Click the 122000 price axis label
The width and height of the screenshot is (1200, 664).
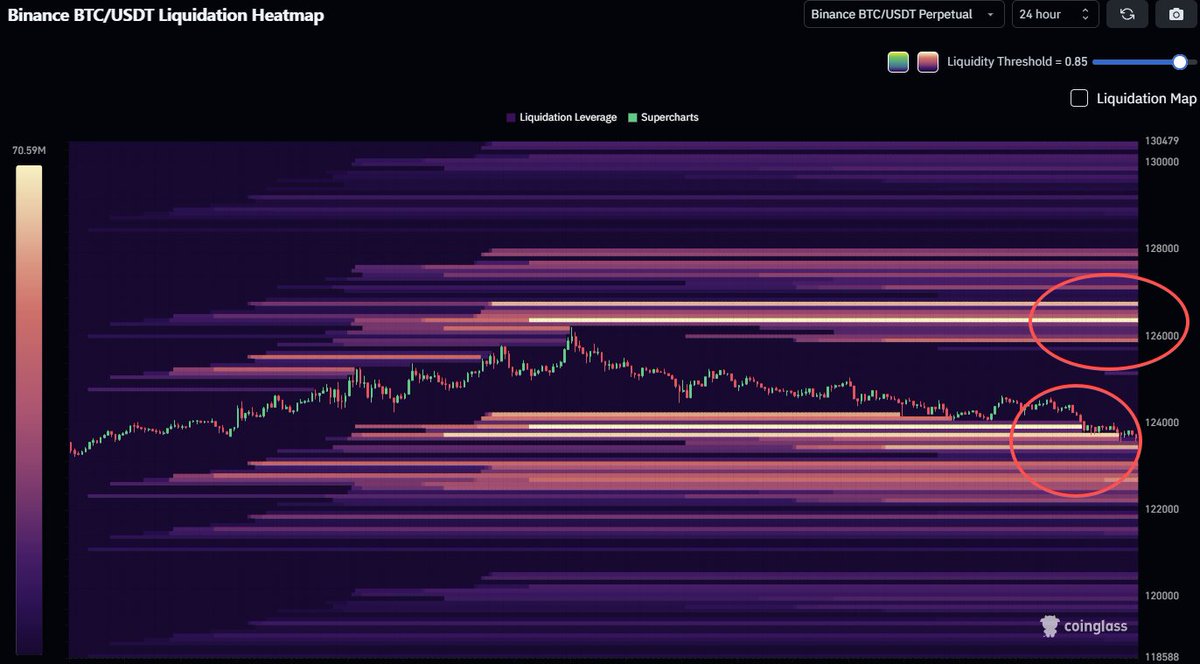point(1164,510)
